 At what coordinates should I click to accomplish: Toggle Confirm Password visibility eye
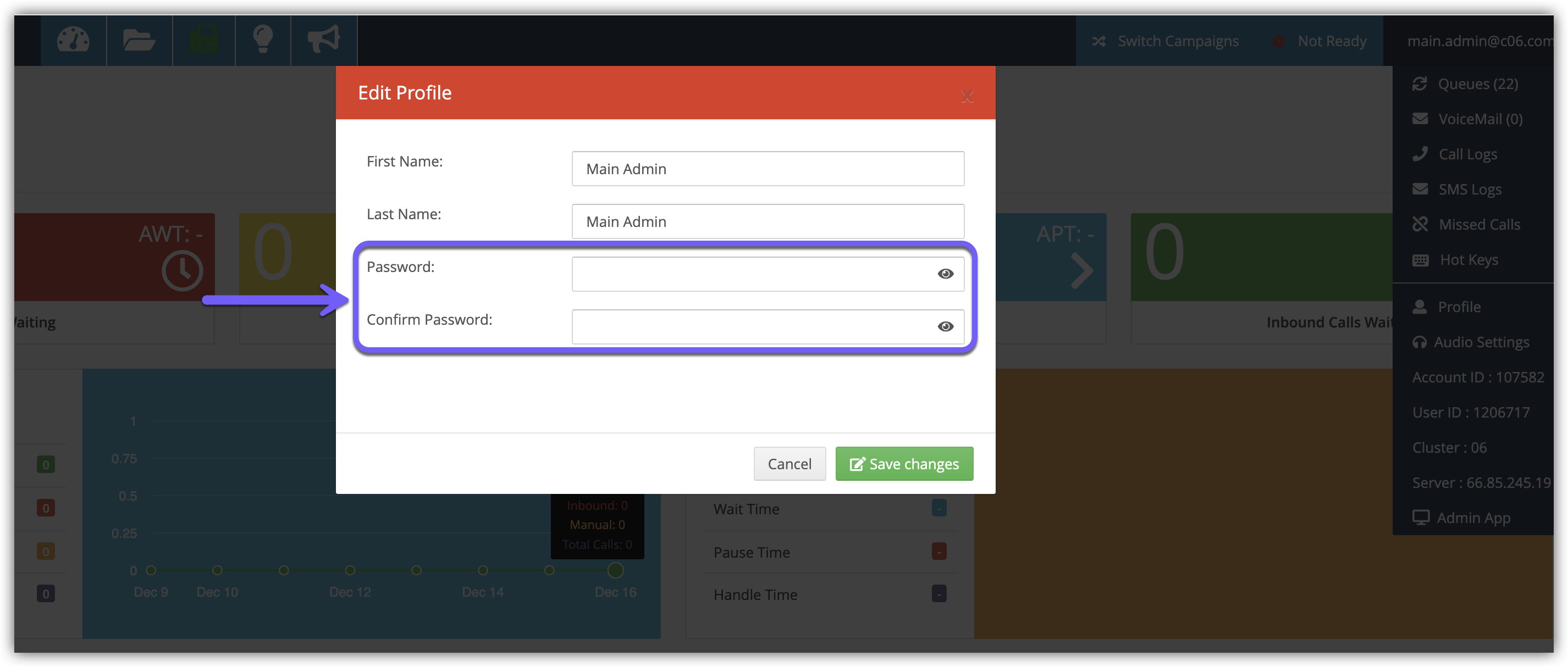pyautogui.click(x=945, y=327)
